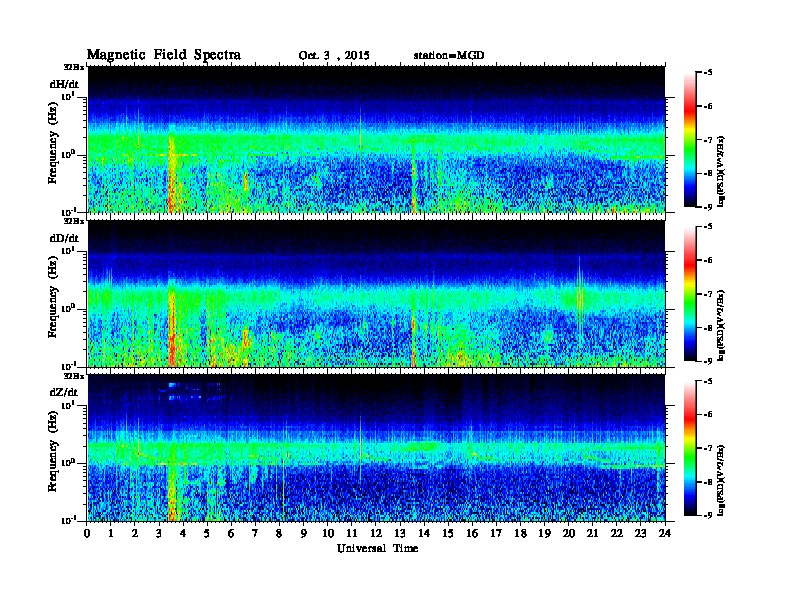Screen dimensions: 792x612
Task: Click the "Magnetic Field Spectra" title
Action: [164, 55]
